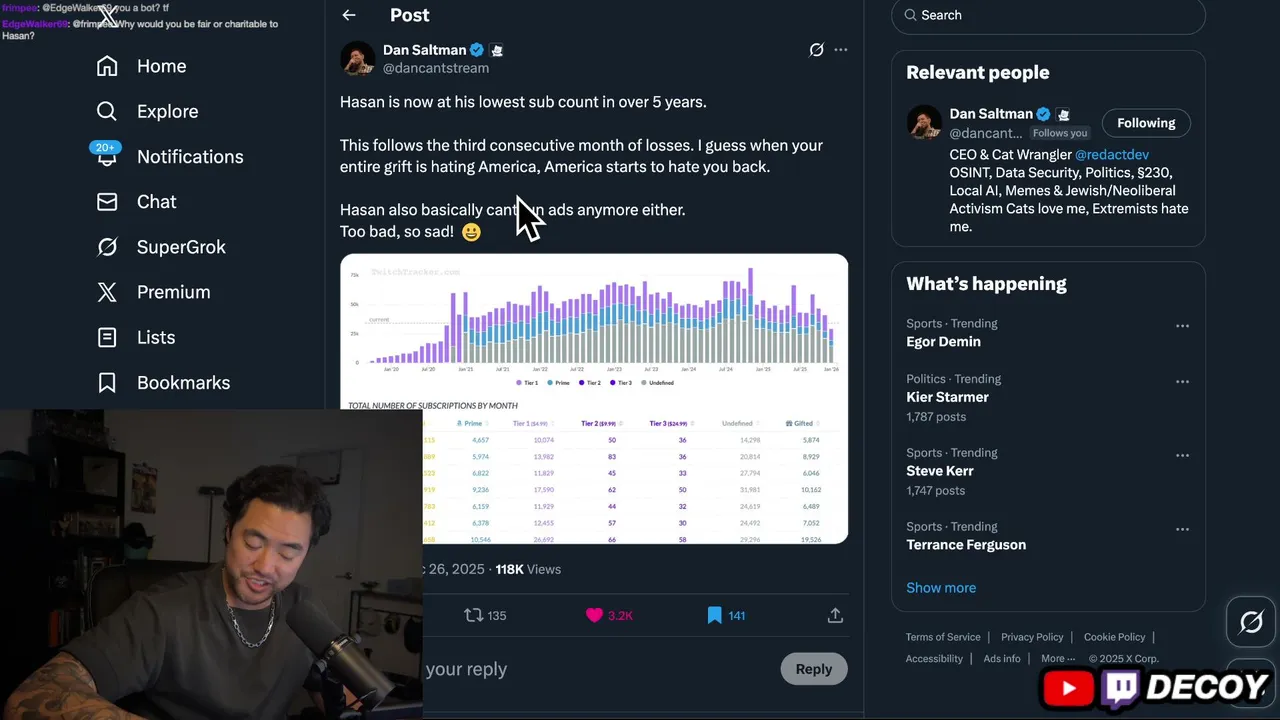Open more options for Kier Starmer trend
The width and height of the screenshot is (1280, 720).
(1182, 382)
